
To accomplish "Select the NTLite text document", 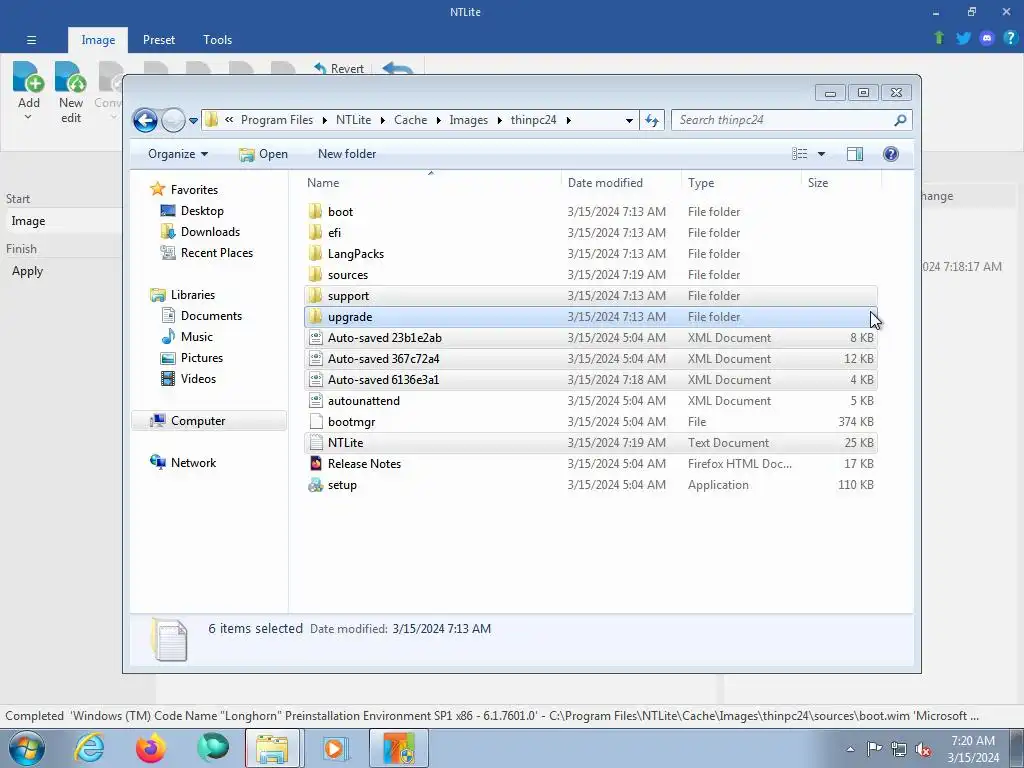I will 590,443.
